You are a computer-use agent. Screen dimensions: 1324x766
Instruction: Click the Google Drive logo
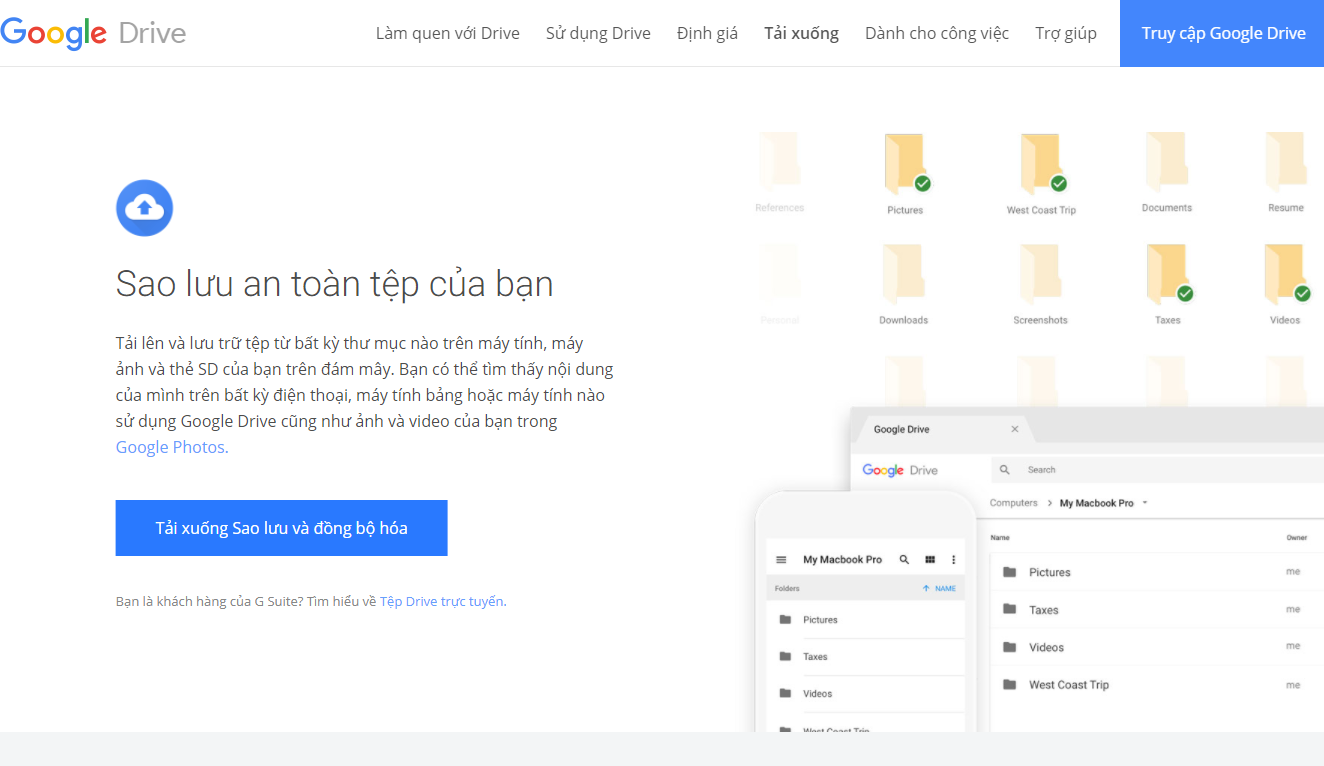[93, 33]
